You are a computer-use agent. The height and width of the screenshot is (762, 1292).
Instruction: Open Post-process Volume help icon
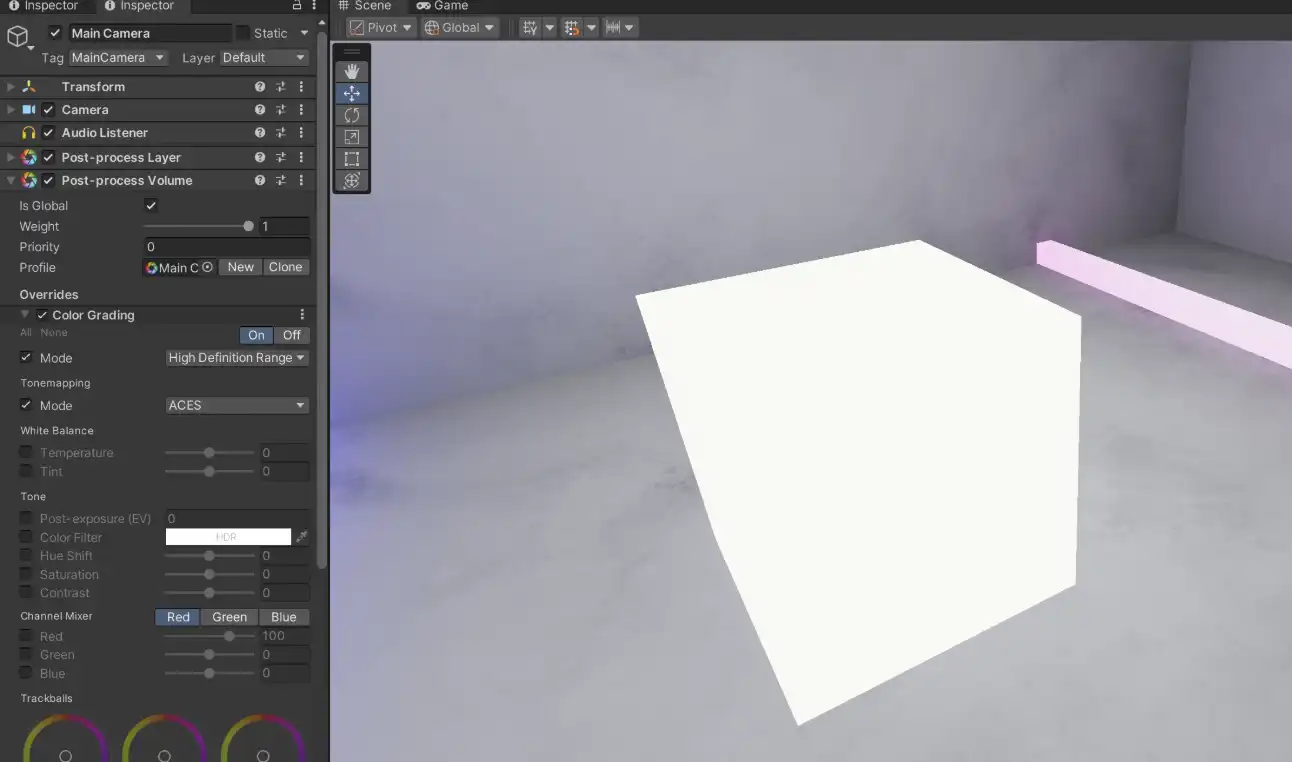click(x=260, y=181)
